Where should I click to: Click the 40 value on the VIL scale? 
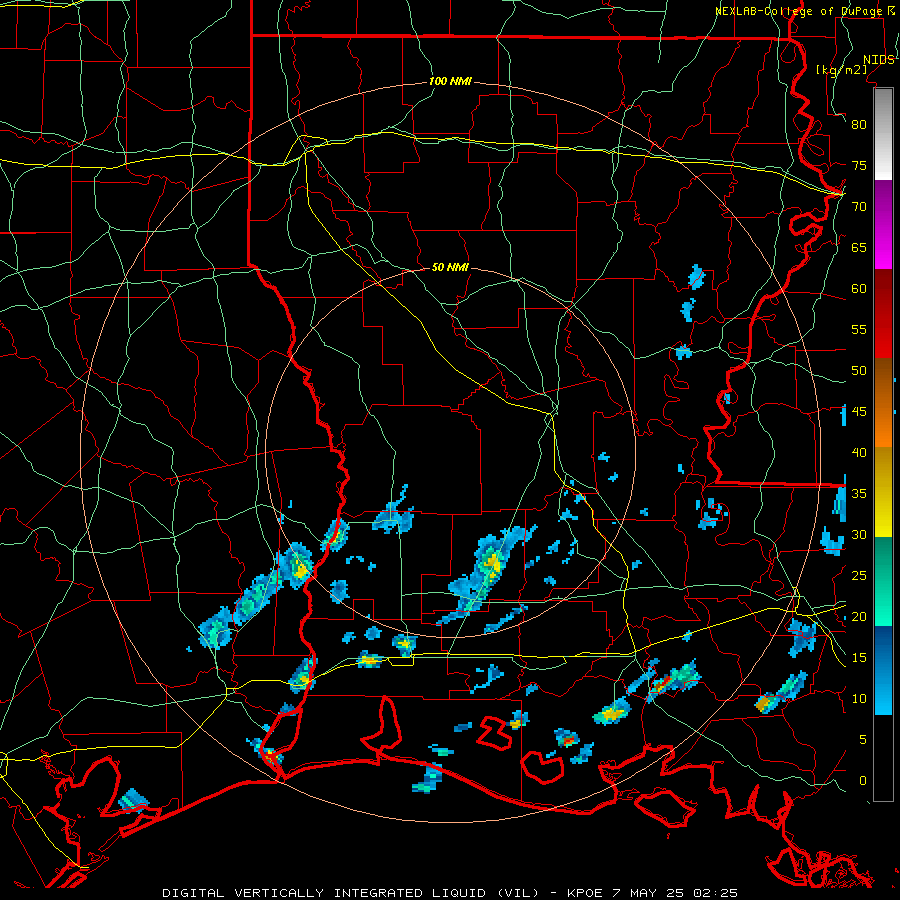(859, 453)
